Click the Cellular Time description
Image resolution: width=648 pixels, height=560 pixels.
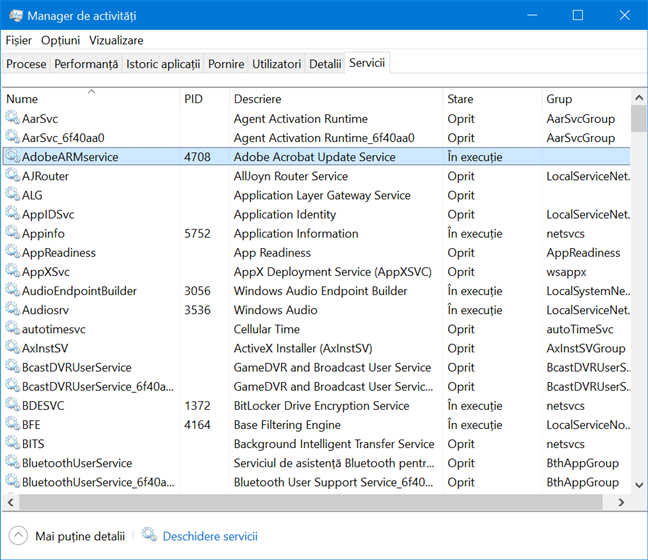click(x=267, y=329)
